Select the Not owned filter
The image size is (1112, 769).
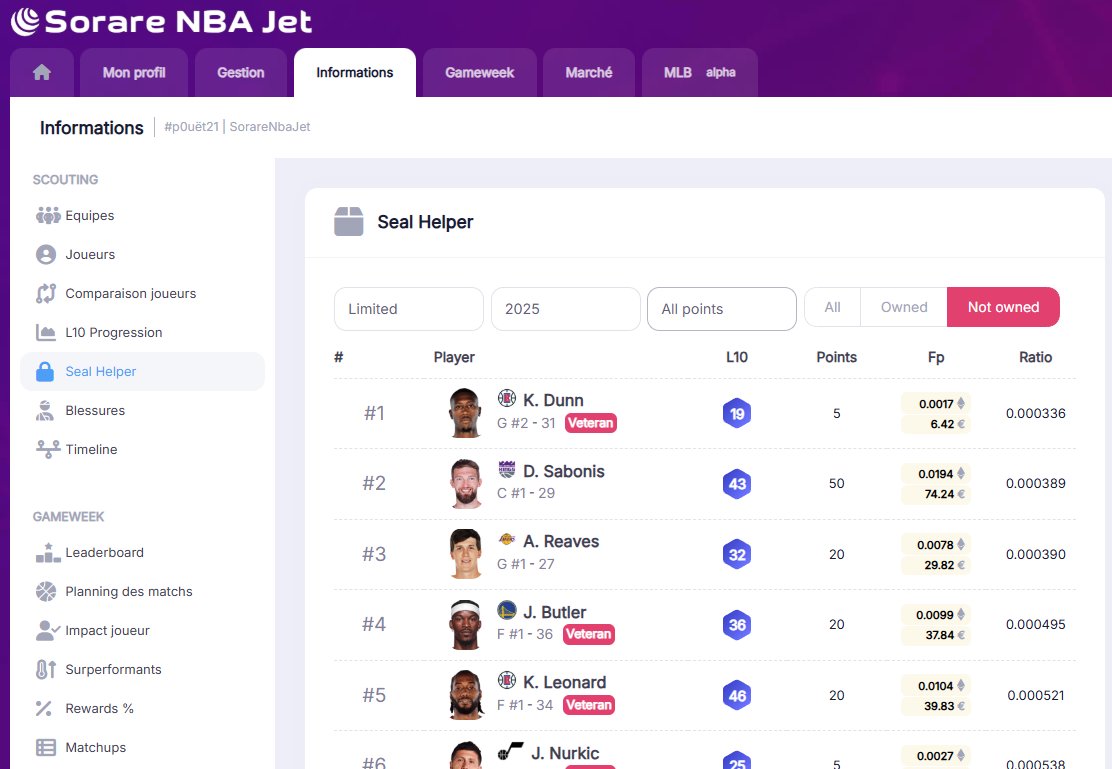coord(1003,307)
